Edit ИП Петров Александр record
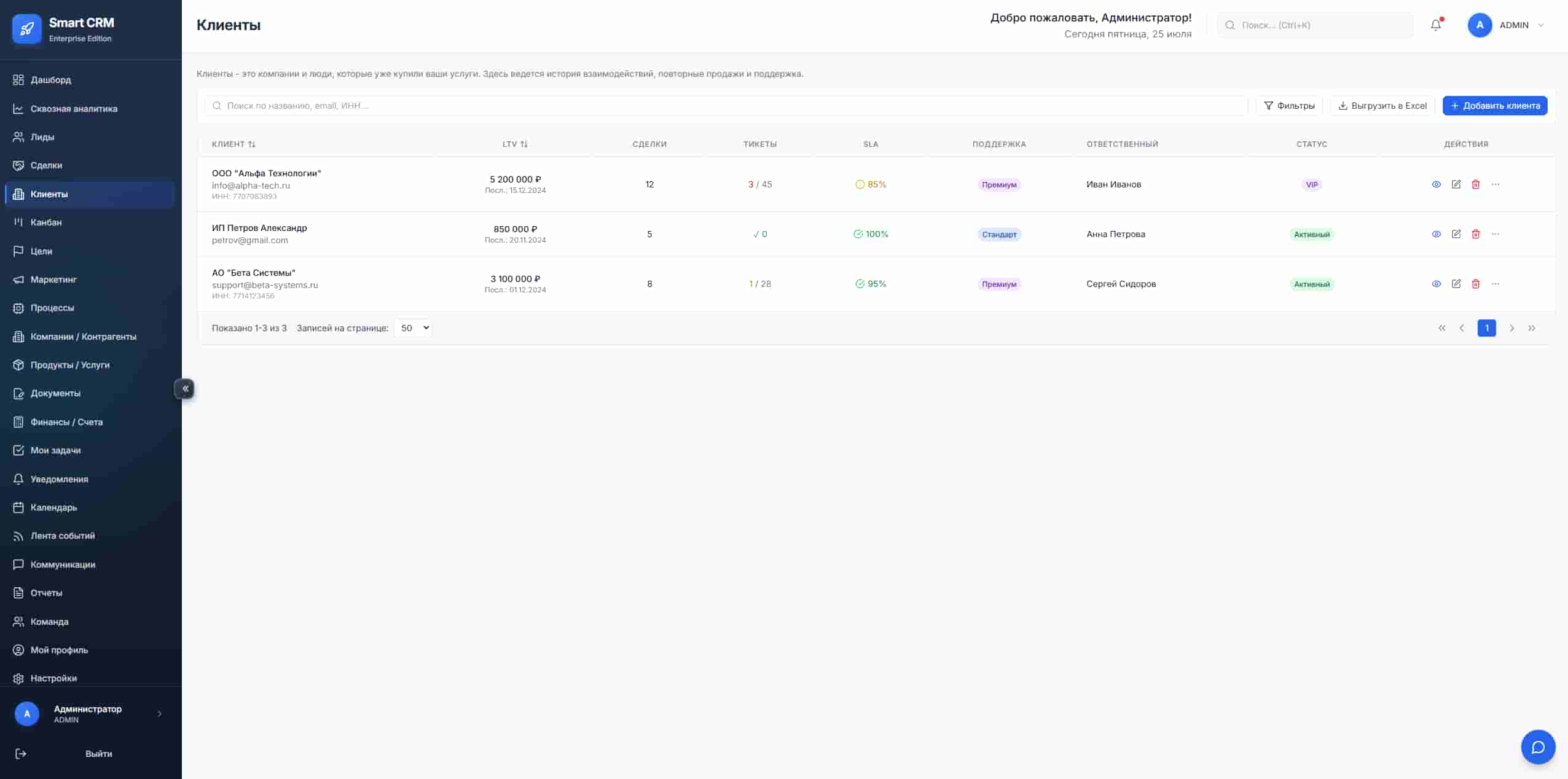Image resolution: width=1568 pixels, height=779 pixels. (1456, 234)
